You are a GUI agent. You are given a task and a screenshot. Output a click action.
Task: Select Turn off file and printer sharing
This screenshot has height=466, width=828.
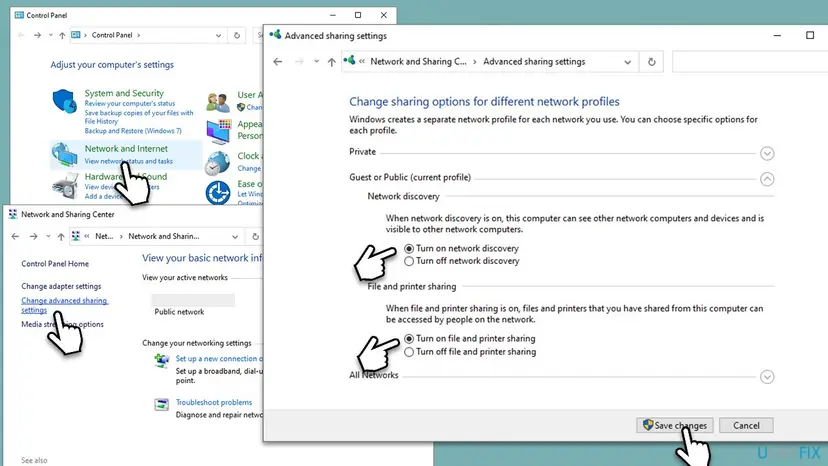pyautogui.click(x=409, y=352)
